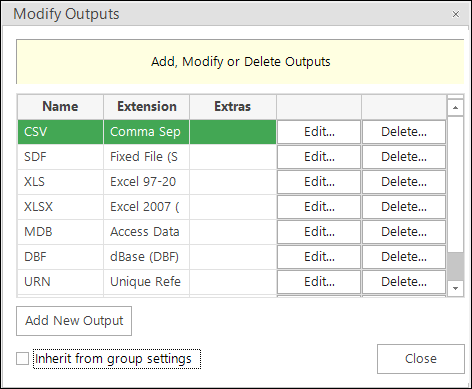Click the Name column header
Screen dimensions: 472x389
61,107
